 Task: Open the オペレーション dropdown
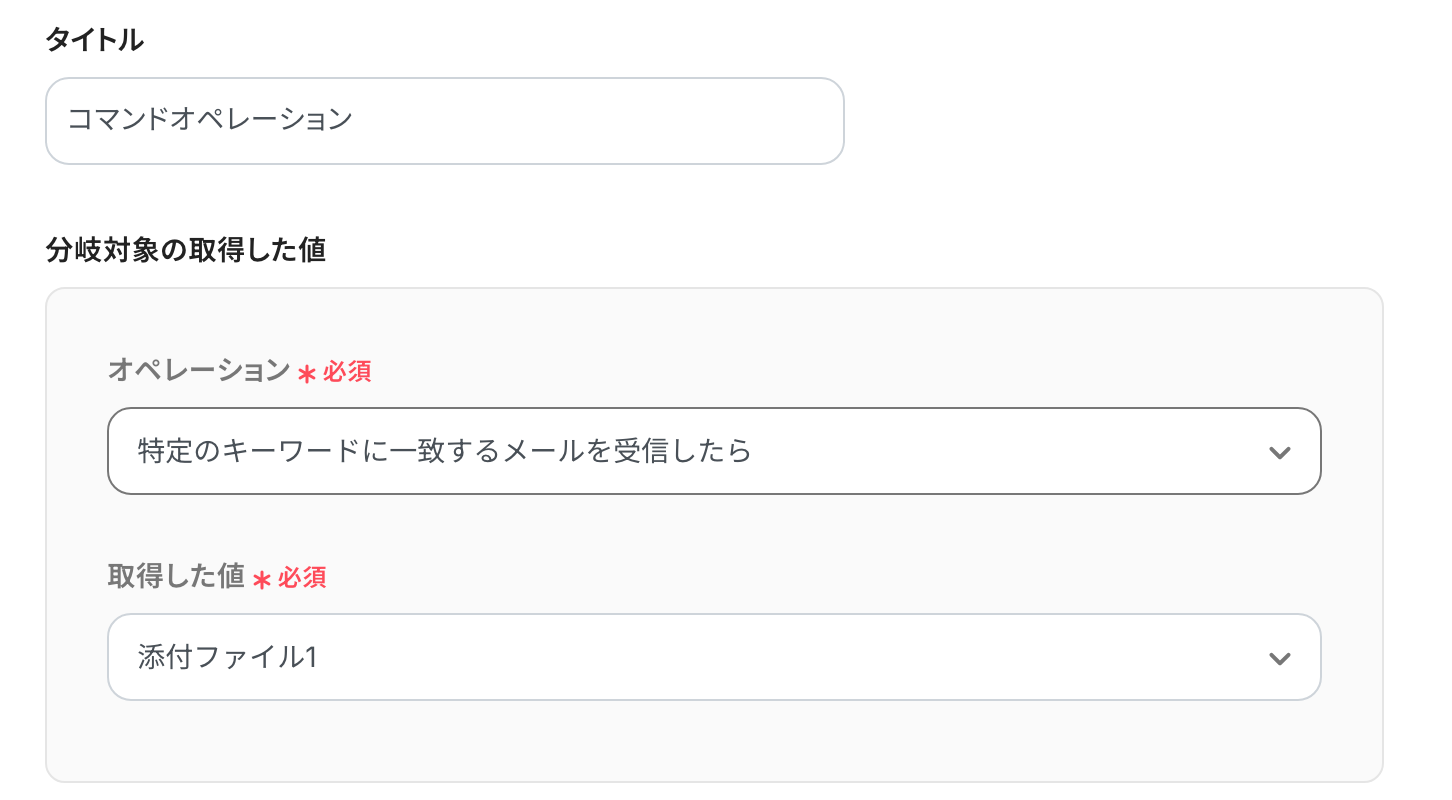coord(713,451)
